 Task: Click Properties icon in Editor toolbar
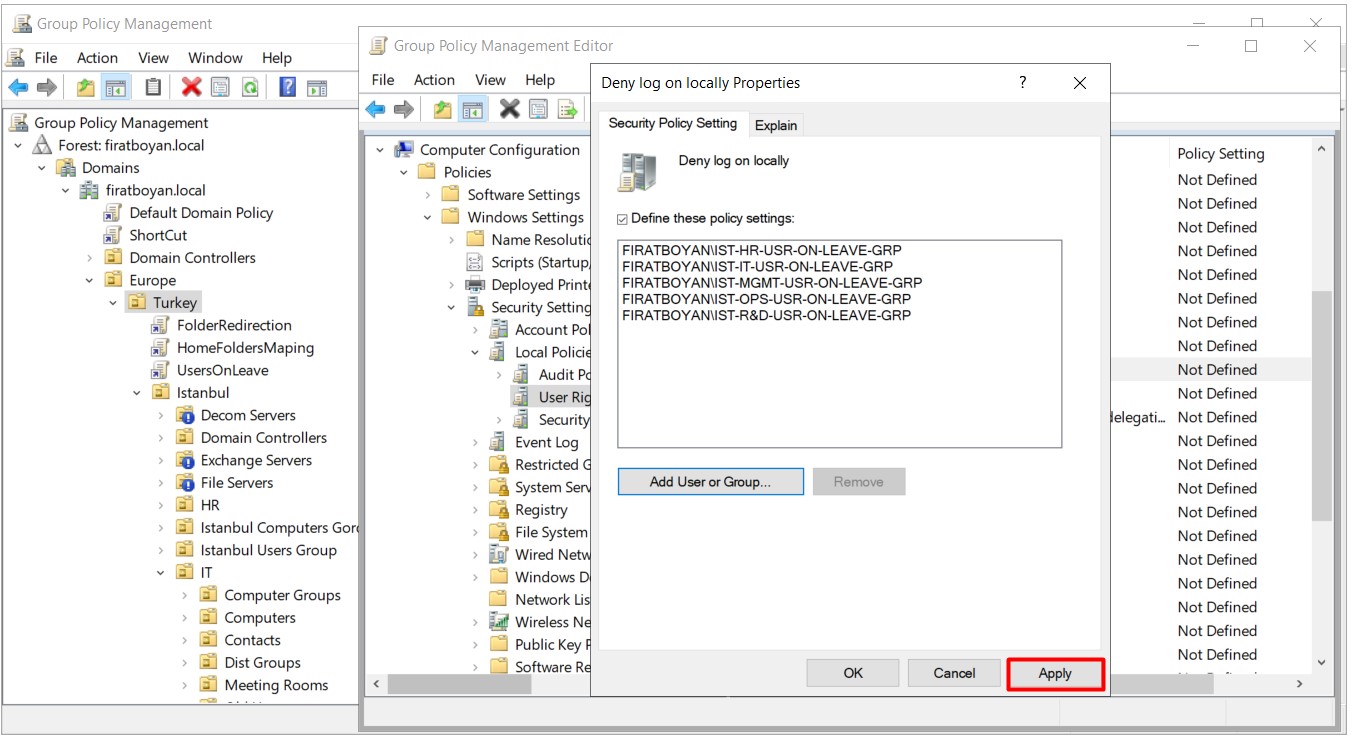coord(539,109)
